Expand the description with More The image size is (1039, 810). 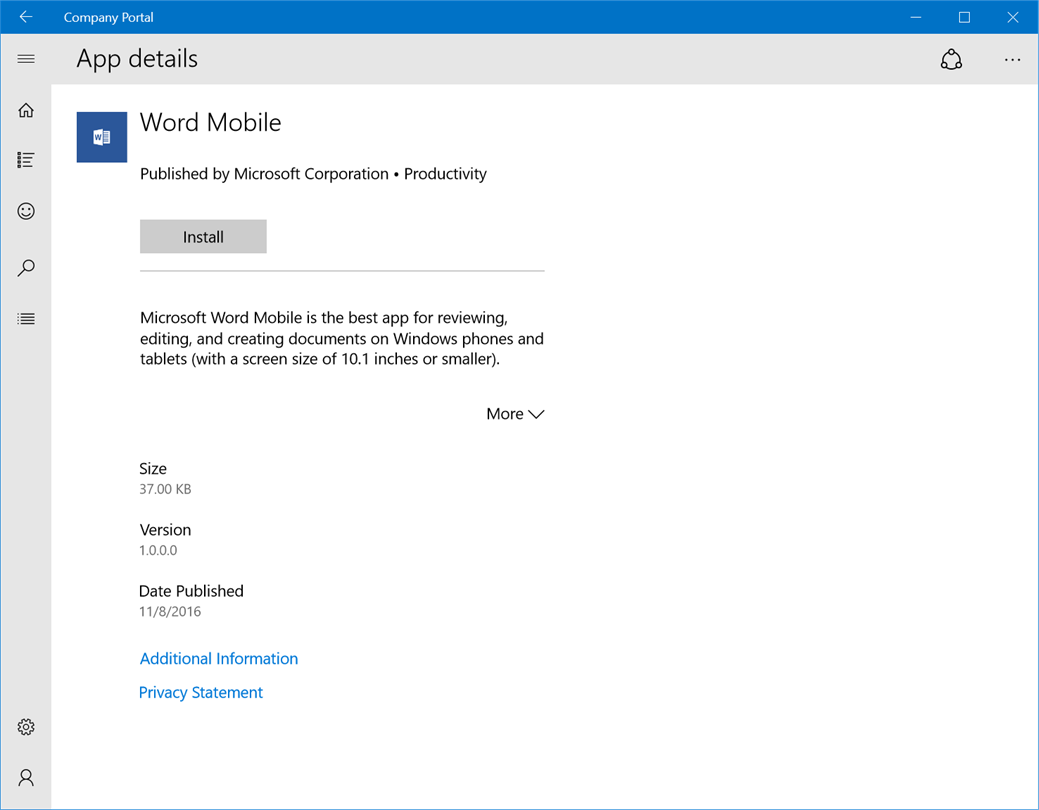pos(515,414)
